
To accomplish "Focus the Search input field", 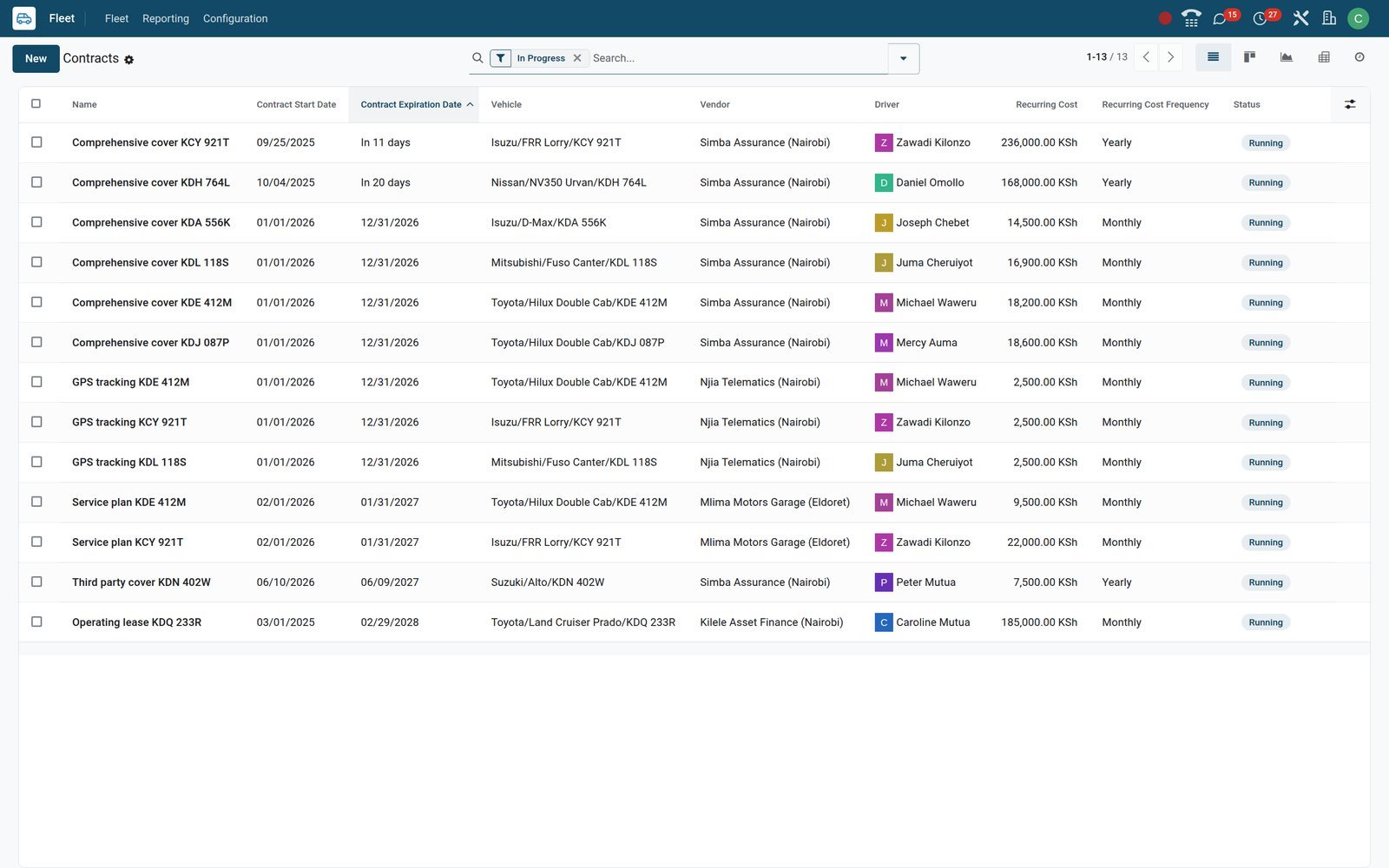I will (738, 58).
